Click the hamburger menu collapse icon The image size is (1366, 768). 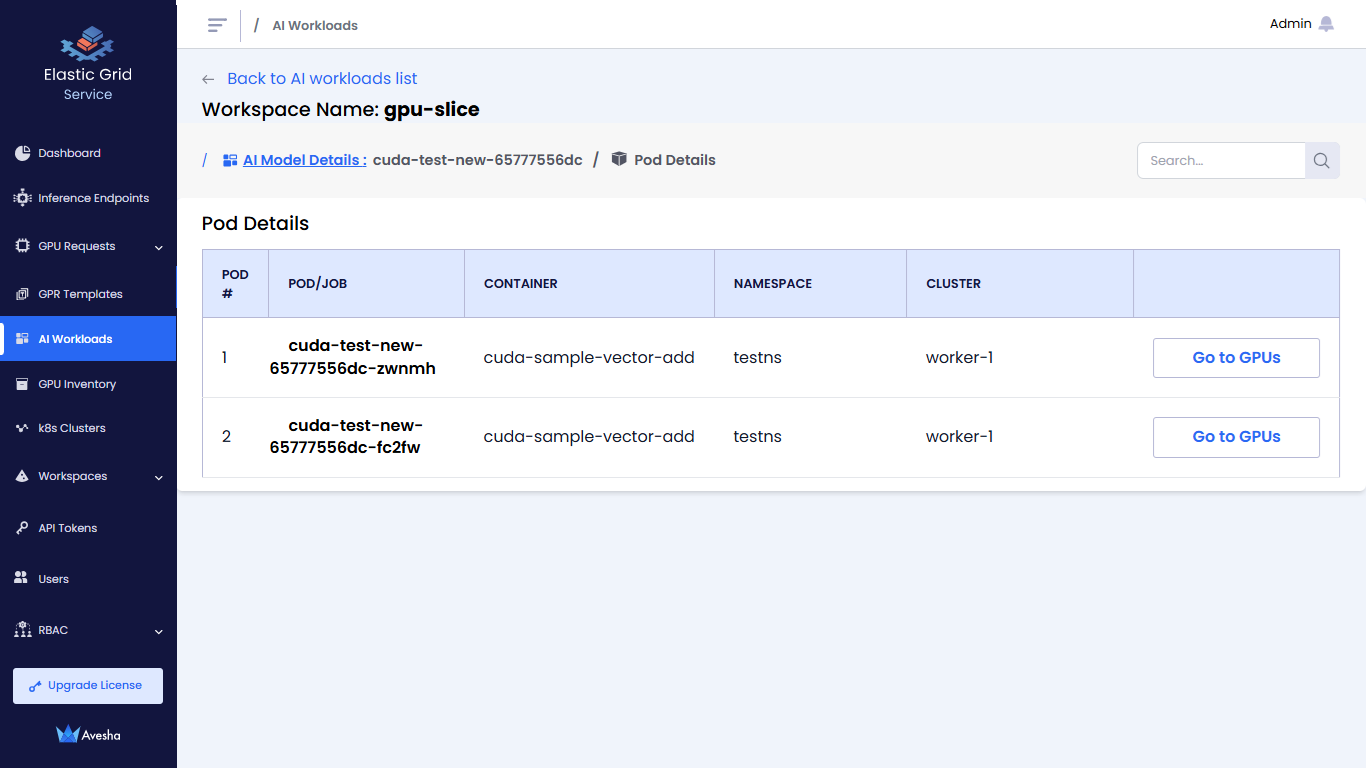tap(217, 25)
